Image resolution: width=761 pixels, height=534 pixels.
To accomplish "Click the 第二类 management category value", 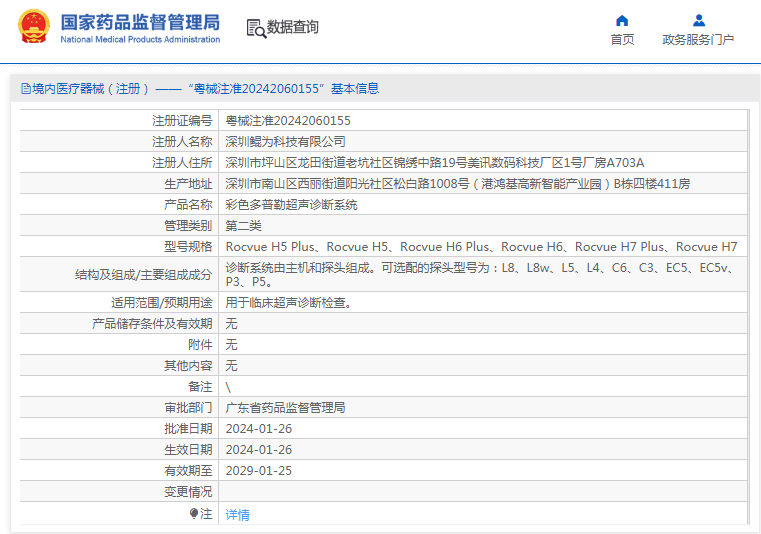I will (x=244, y=226).
